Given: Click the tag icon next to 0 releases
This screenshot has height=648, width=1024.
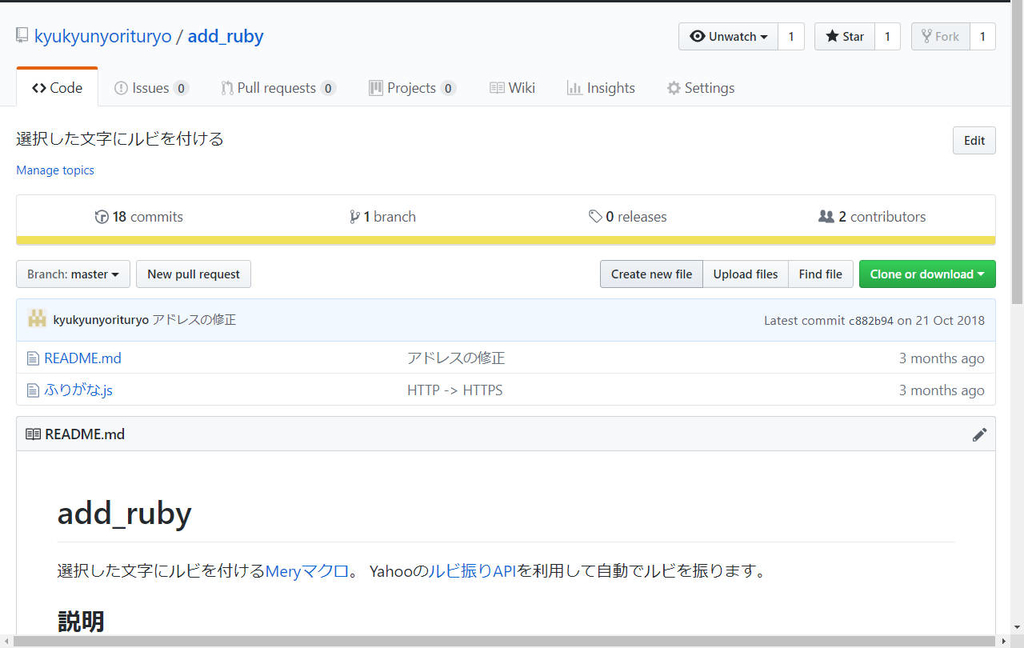Looking at the screenshot, I should coord(595,216).
